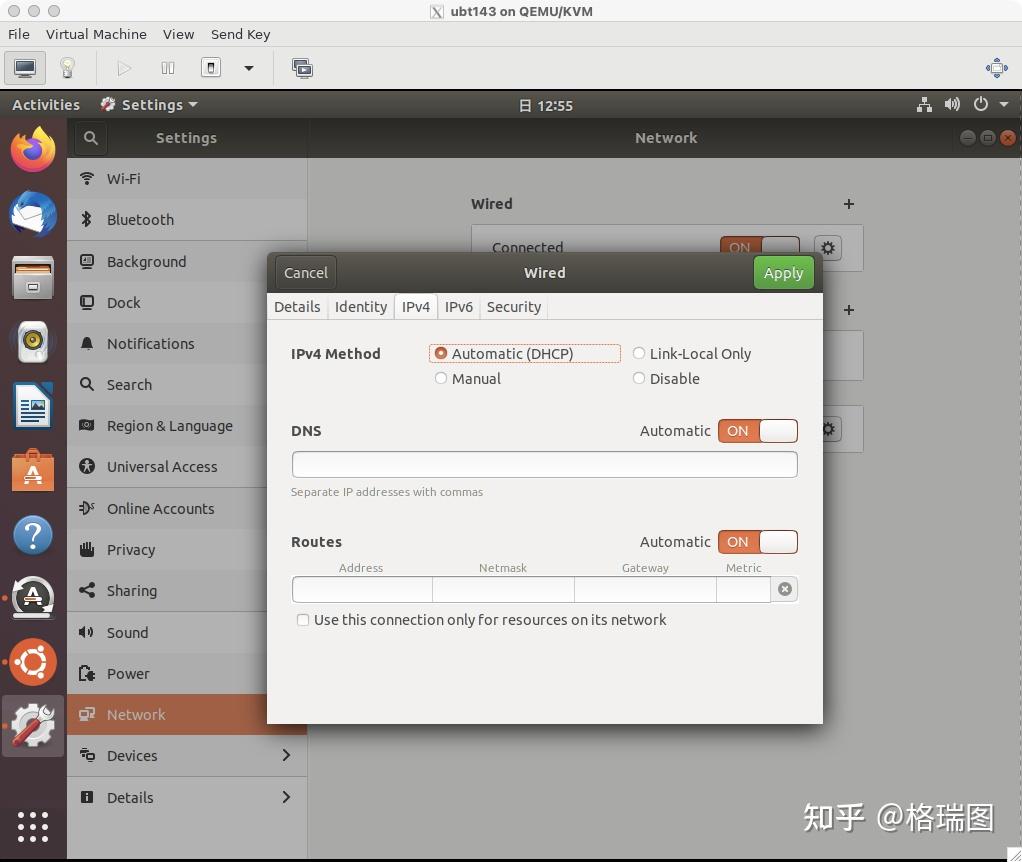This screenshot has height=862, width=1022.
Task: Click the network status icon in the top bar
Action: point(923,104)
